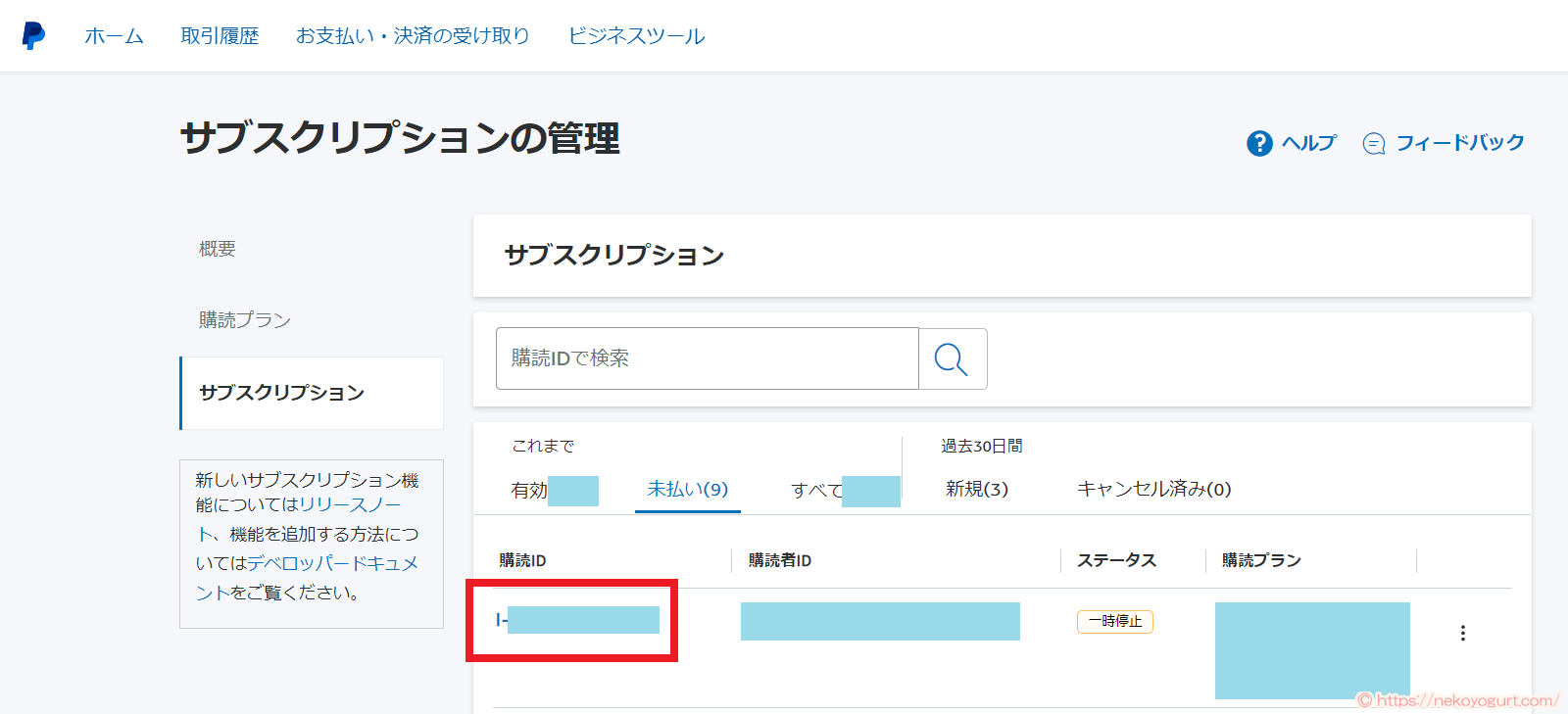Switch to the 新規(3) tab
1568x714 pixels.
977,489
